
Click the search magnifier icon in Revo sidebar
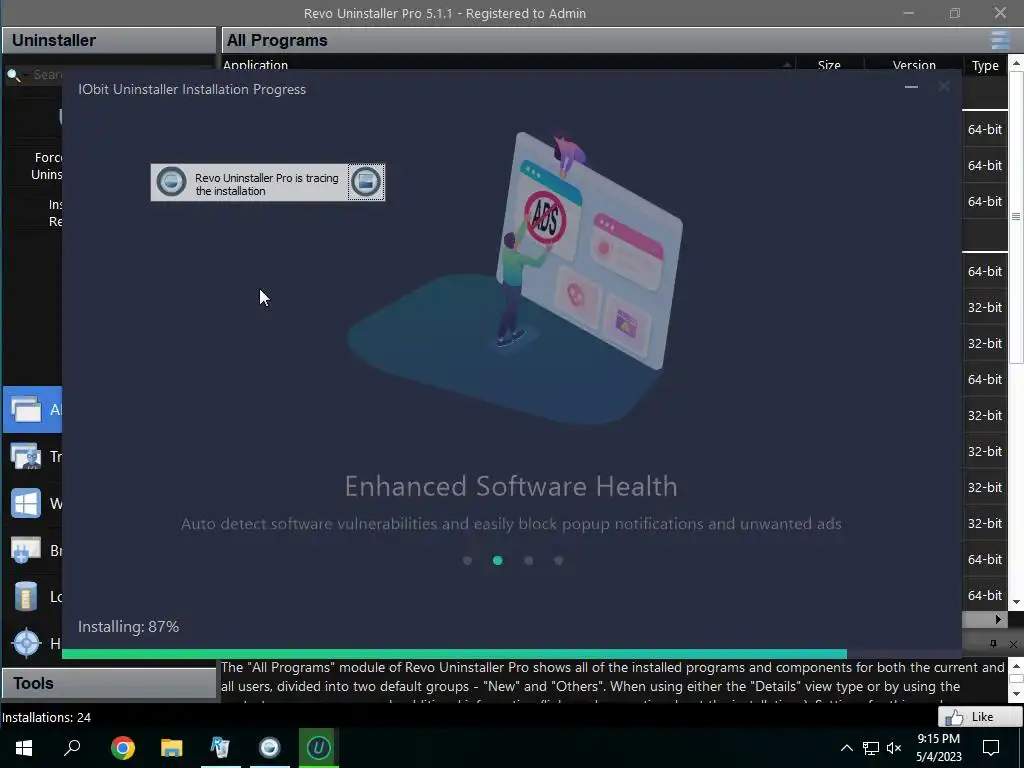(13, 75)
